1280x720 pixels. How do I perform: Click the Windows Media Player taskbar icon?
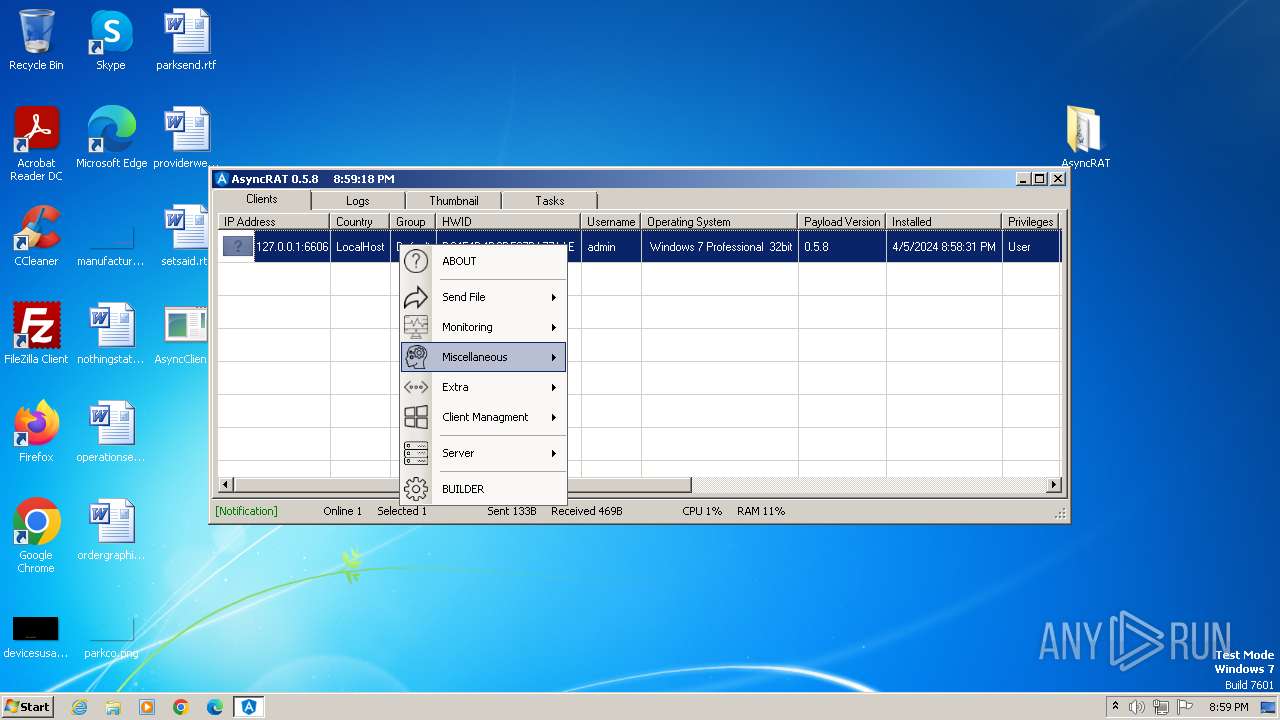147,707
